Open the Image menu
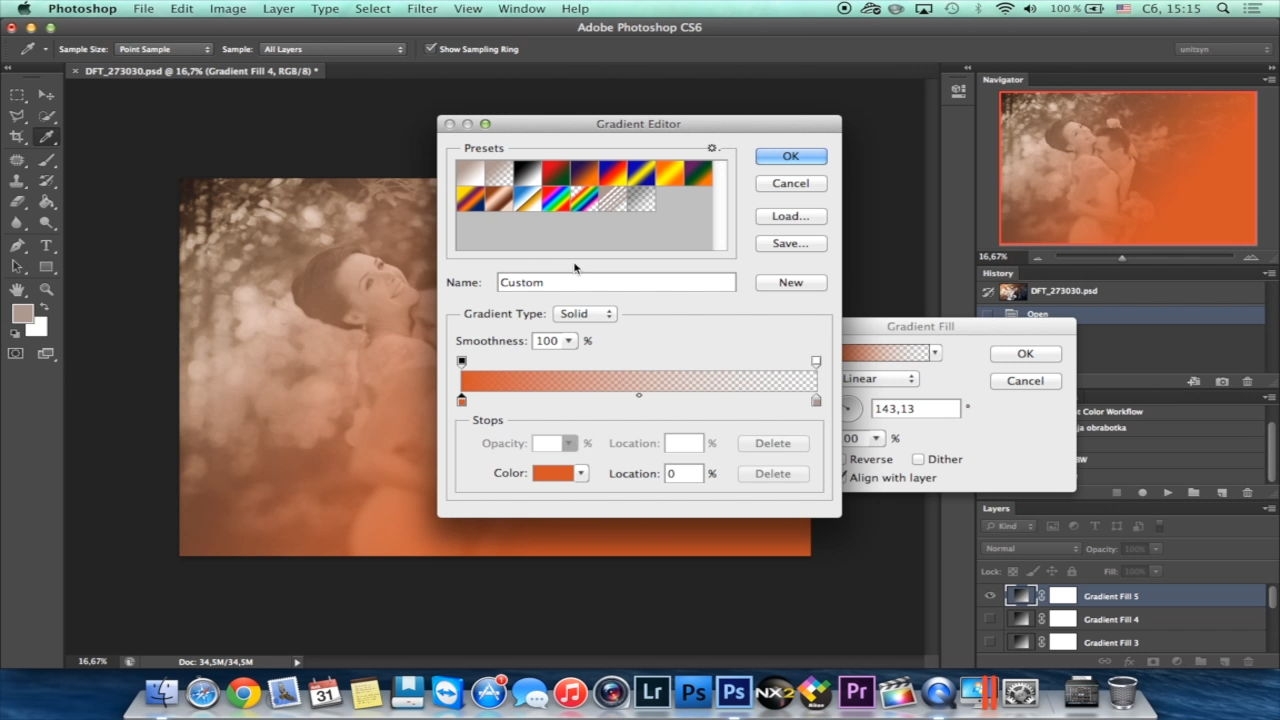This screenshot has width=1280, height=720. tap(227, 9)
